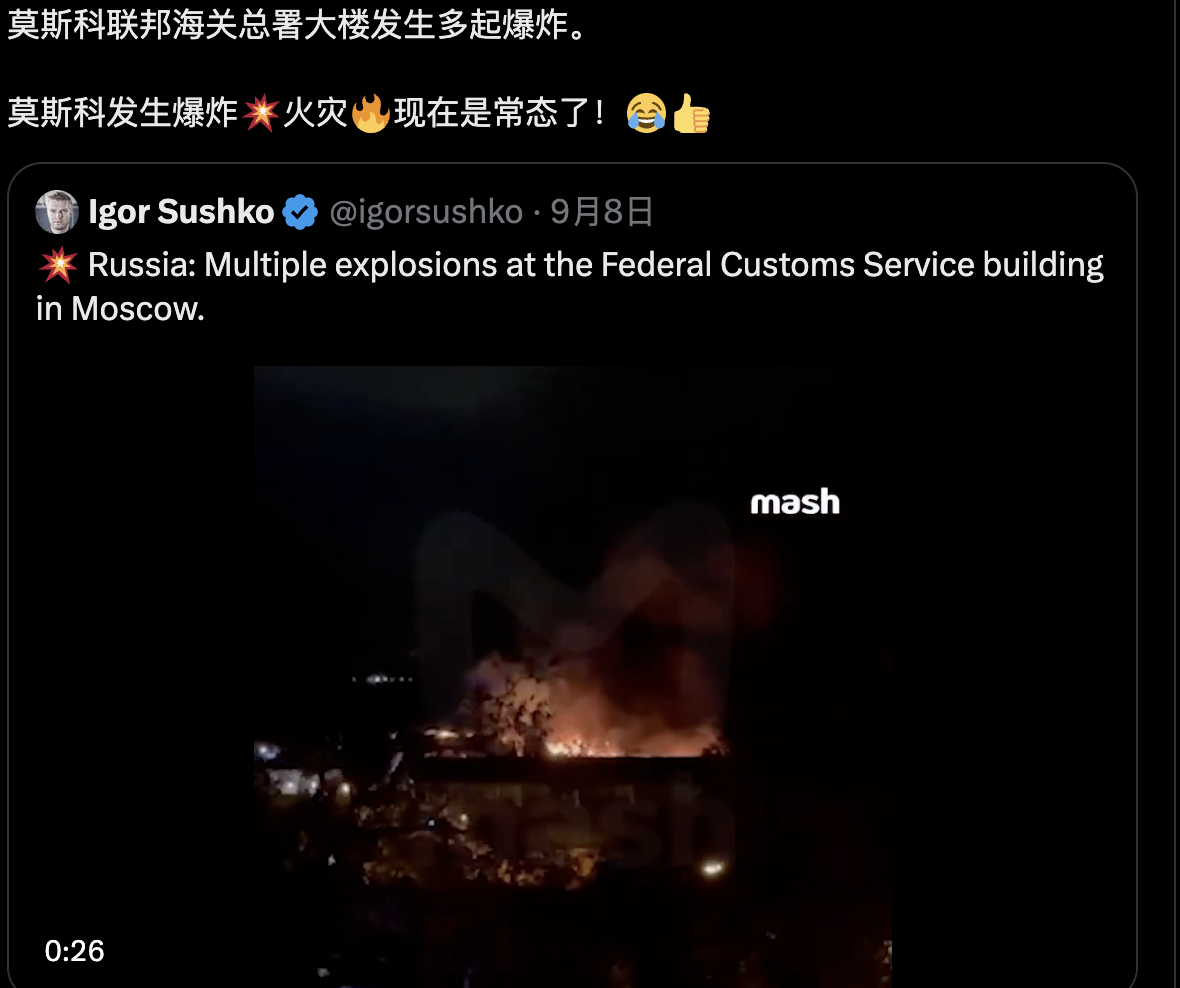Click the text 莫斯科发生爆炸

tap(123, 114)
